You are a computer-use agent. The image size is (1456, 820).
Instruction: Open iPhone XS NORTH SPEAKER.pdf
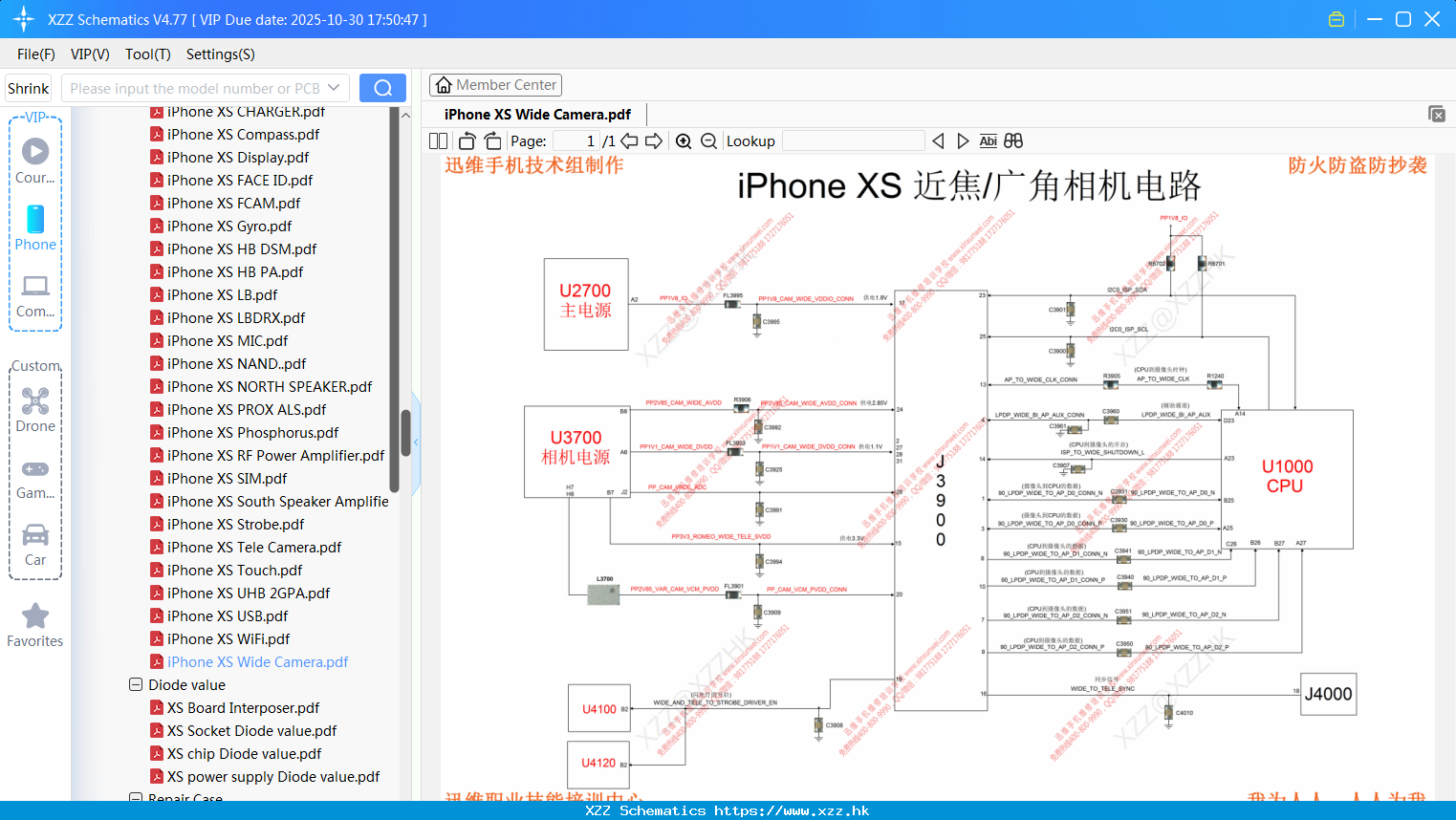tap(270, 387)
